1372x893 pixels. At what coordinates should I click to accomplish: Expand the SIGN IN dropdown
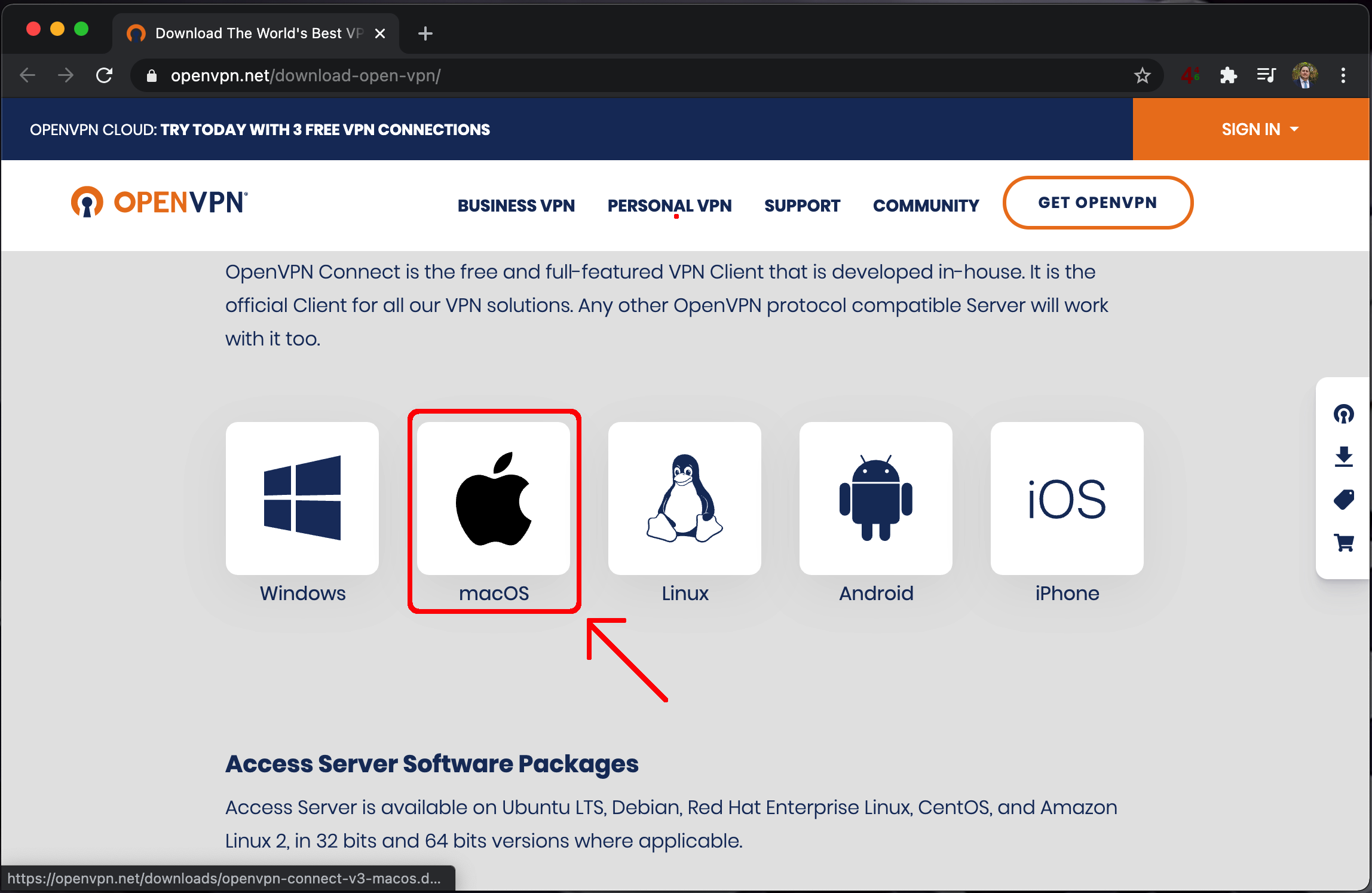(1260, 129)
